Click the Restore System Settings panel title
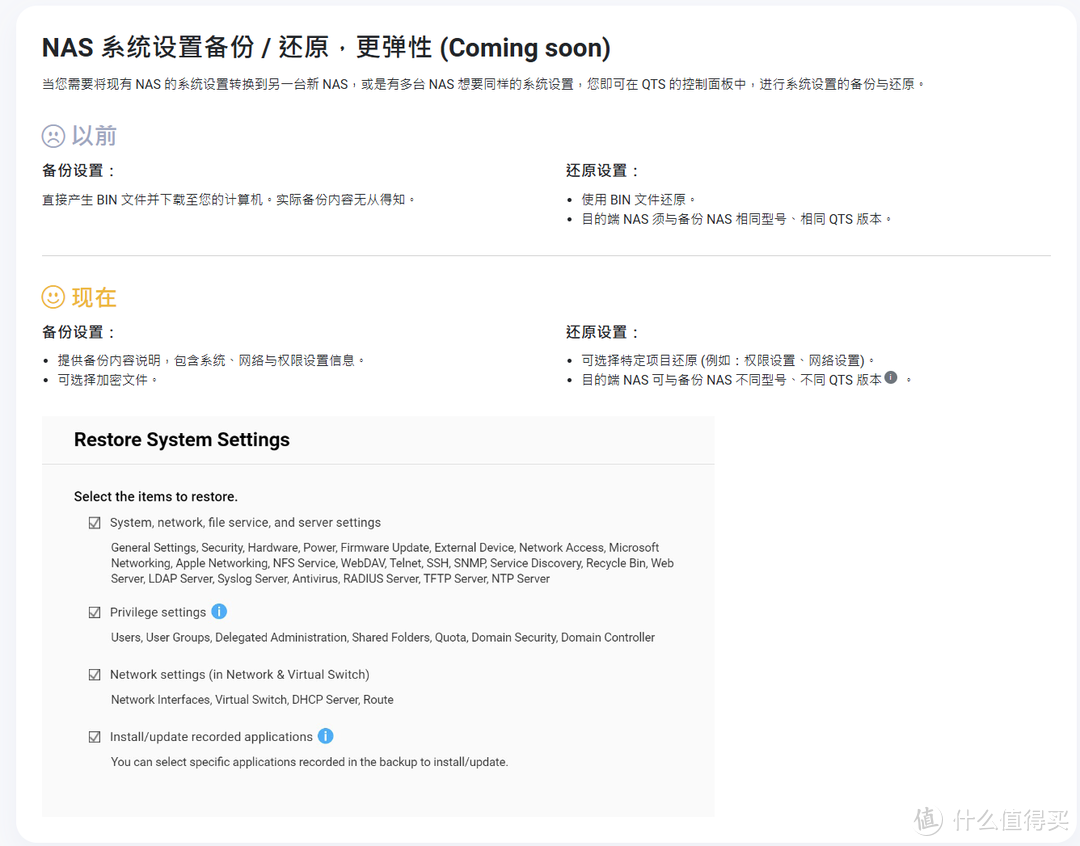 click(181, 440)
